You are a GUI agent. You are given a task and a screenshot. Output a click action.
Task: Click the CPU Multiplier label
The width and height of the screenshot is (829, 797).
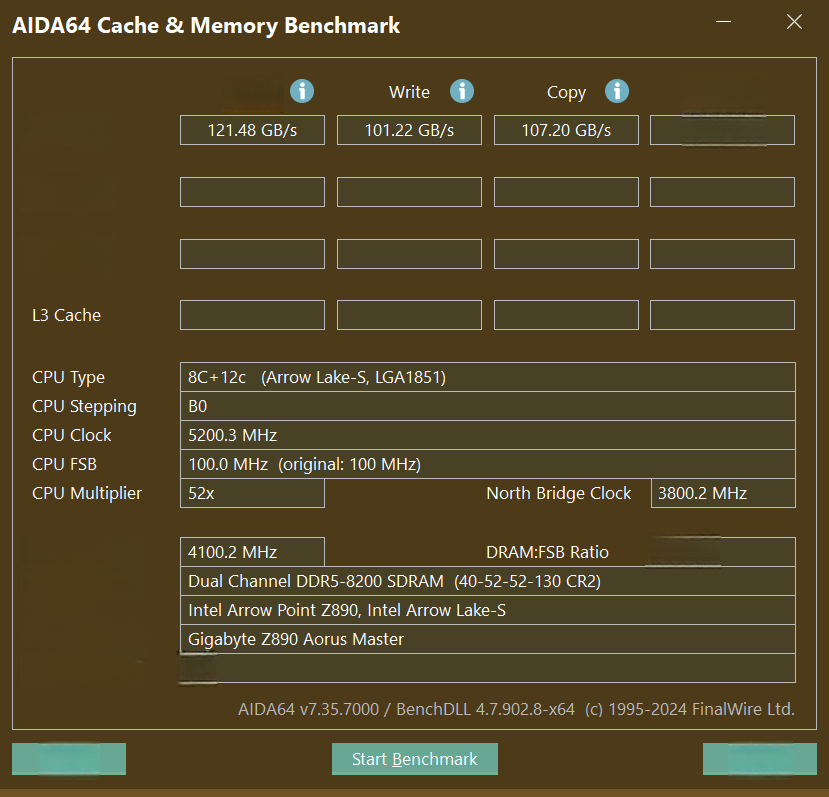pyautogui.click(x=87, y=493)
